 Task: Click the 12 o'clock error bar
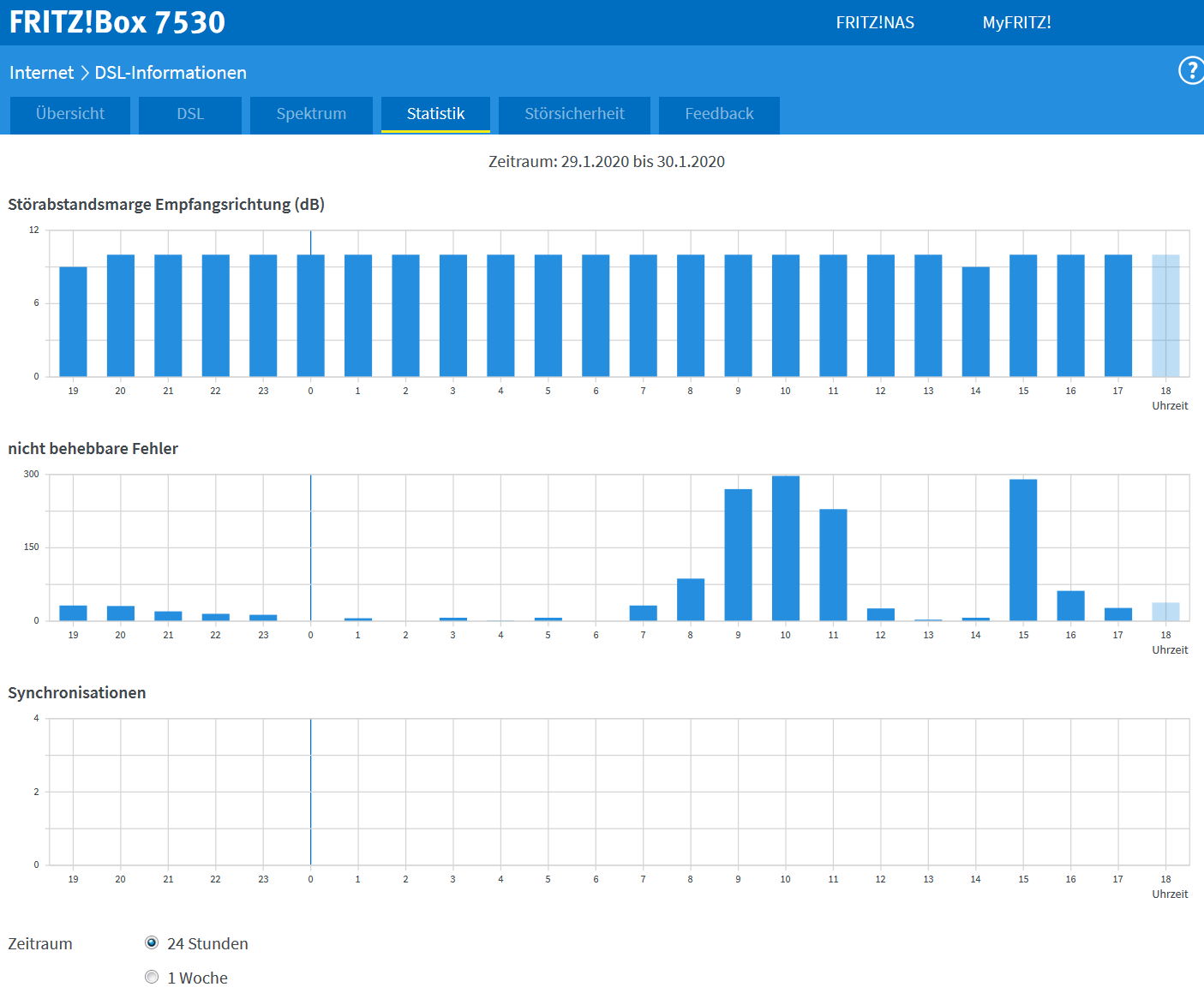[881, 614]
